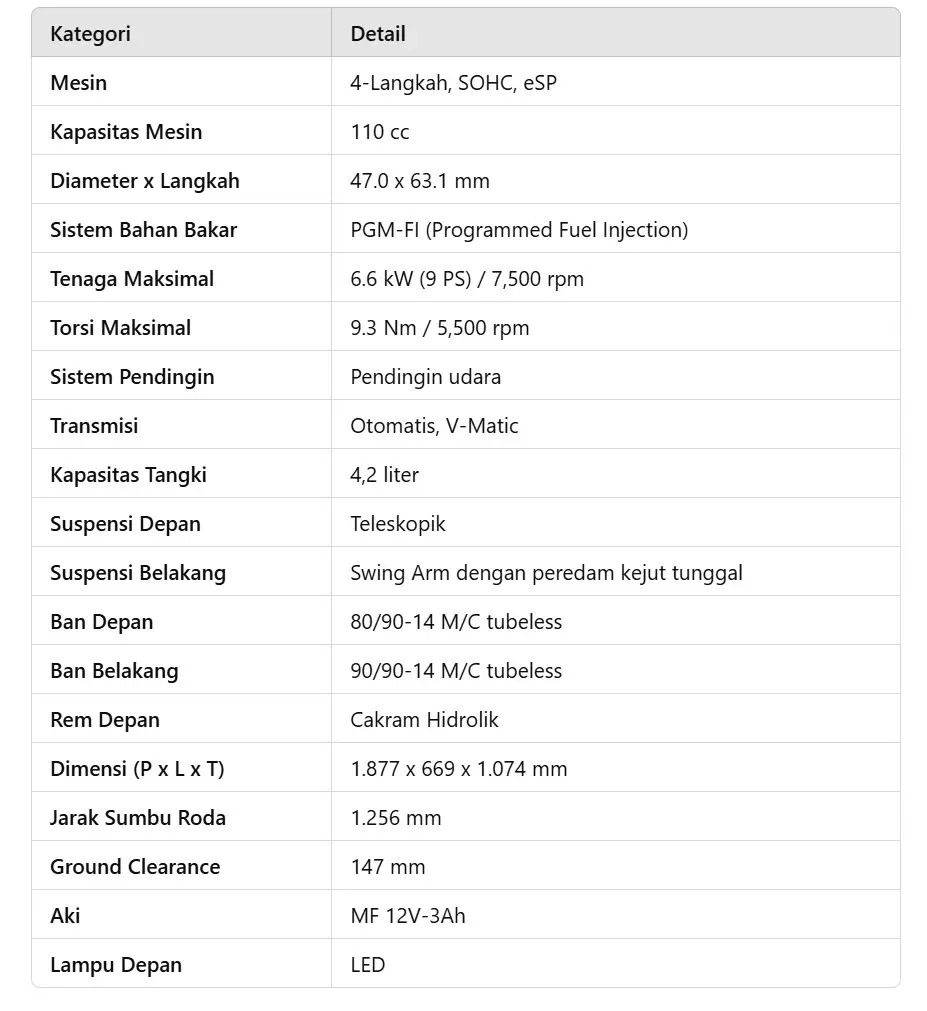Click the 4-Langkah, SOHC, eSP cell
This screenshot has width=927, height=1011.
tap(453, 83)
